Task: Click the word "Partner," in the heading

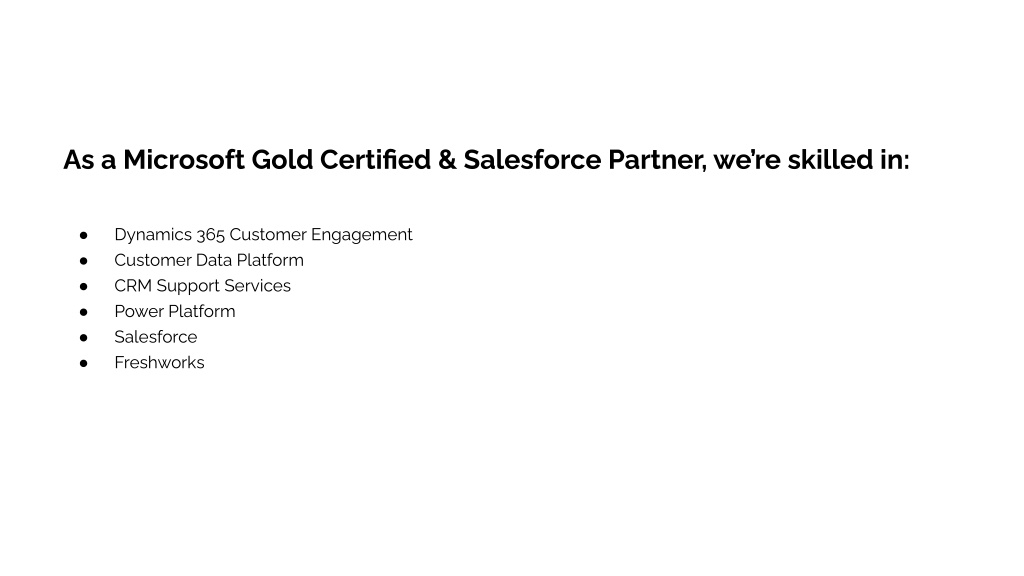Action: click(657, 160)
